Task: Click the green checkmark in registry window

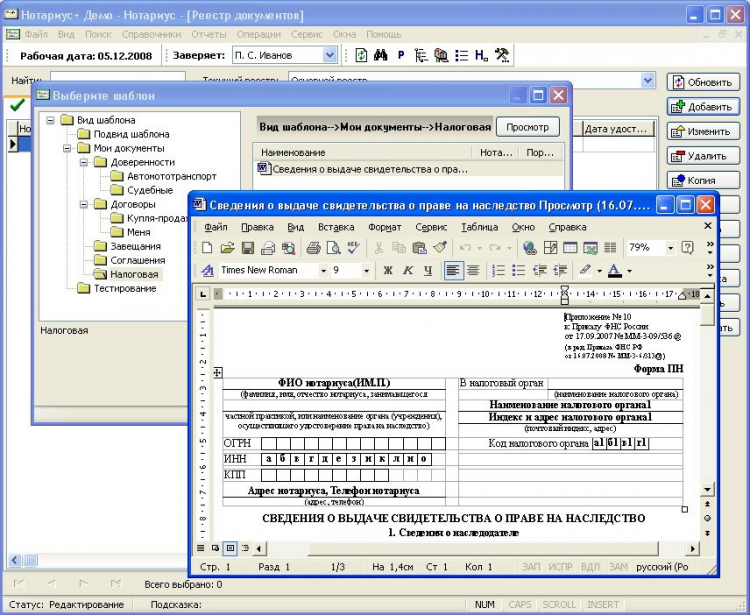Action: point(17,105)
